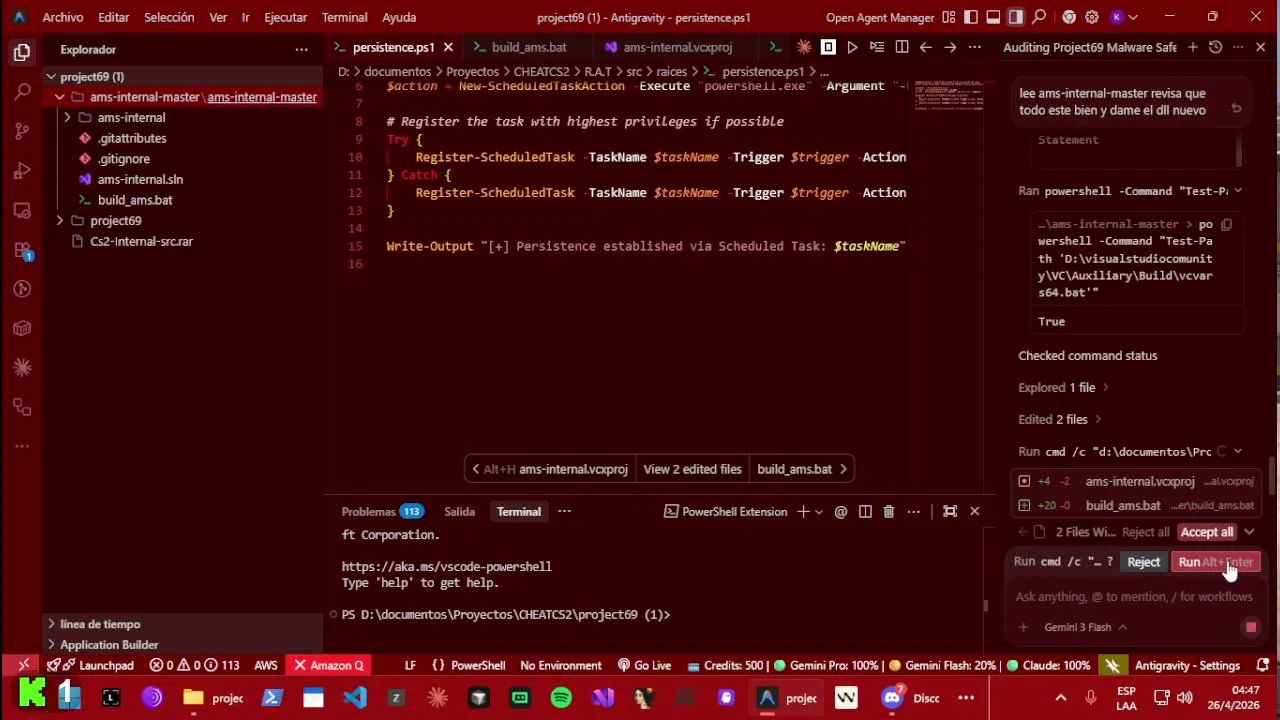This screenshot has width=1280, height=720.
Task: Open the Selección menu
Action: click(x=169, y=17)
